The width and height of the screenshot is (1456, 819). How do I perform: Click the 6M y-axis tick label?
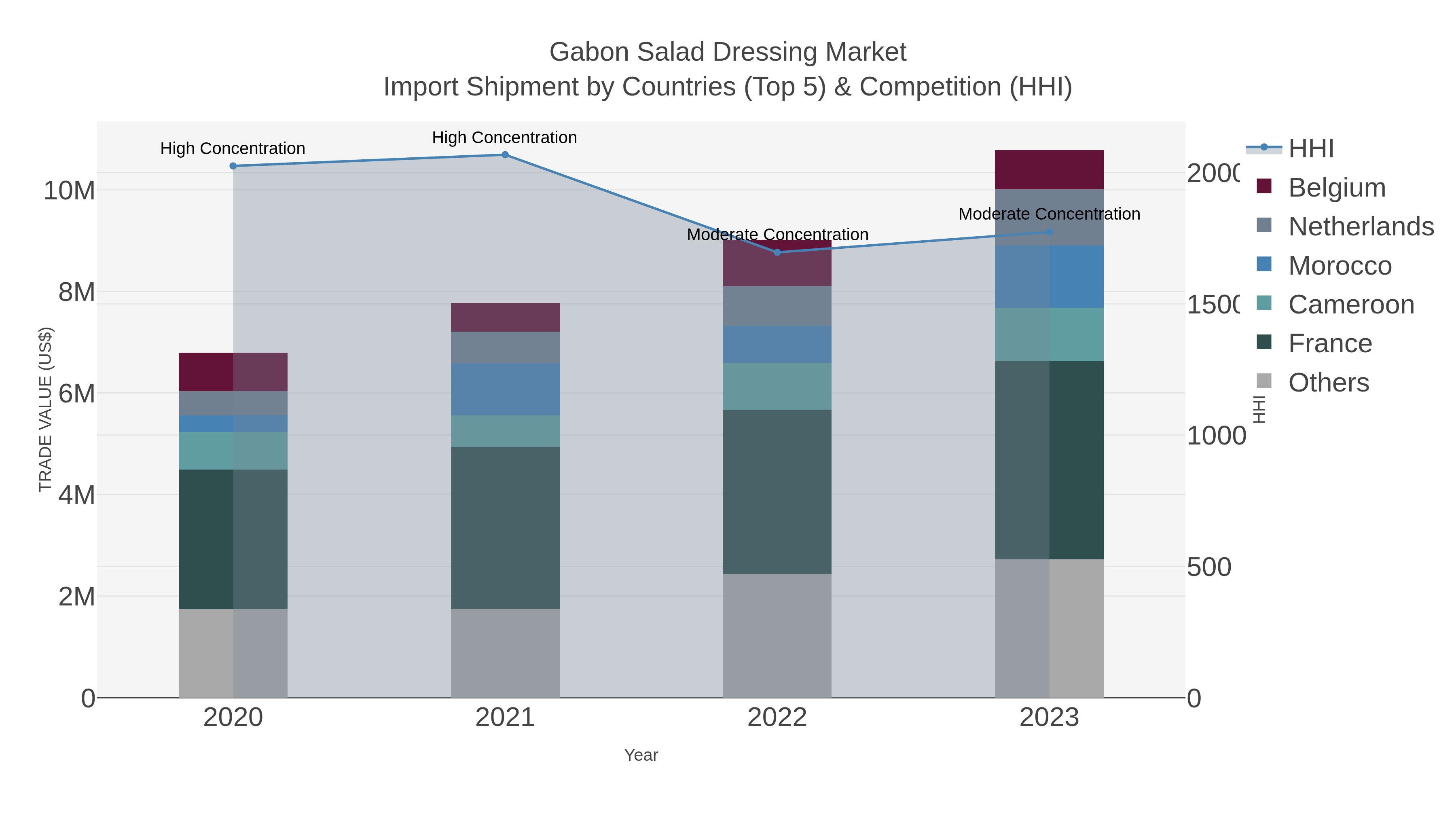[77, 394]
